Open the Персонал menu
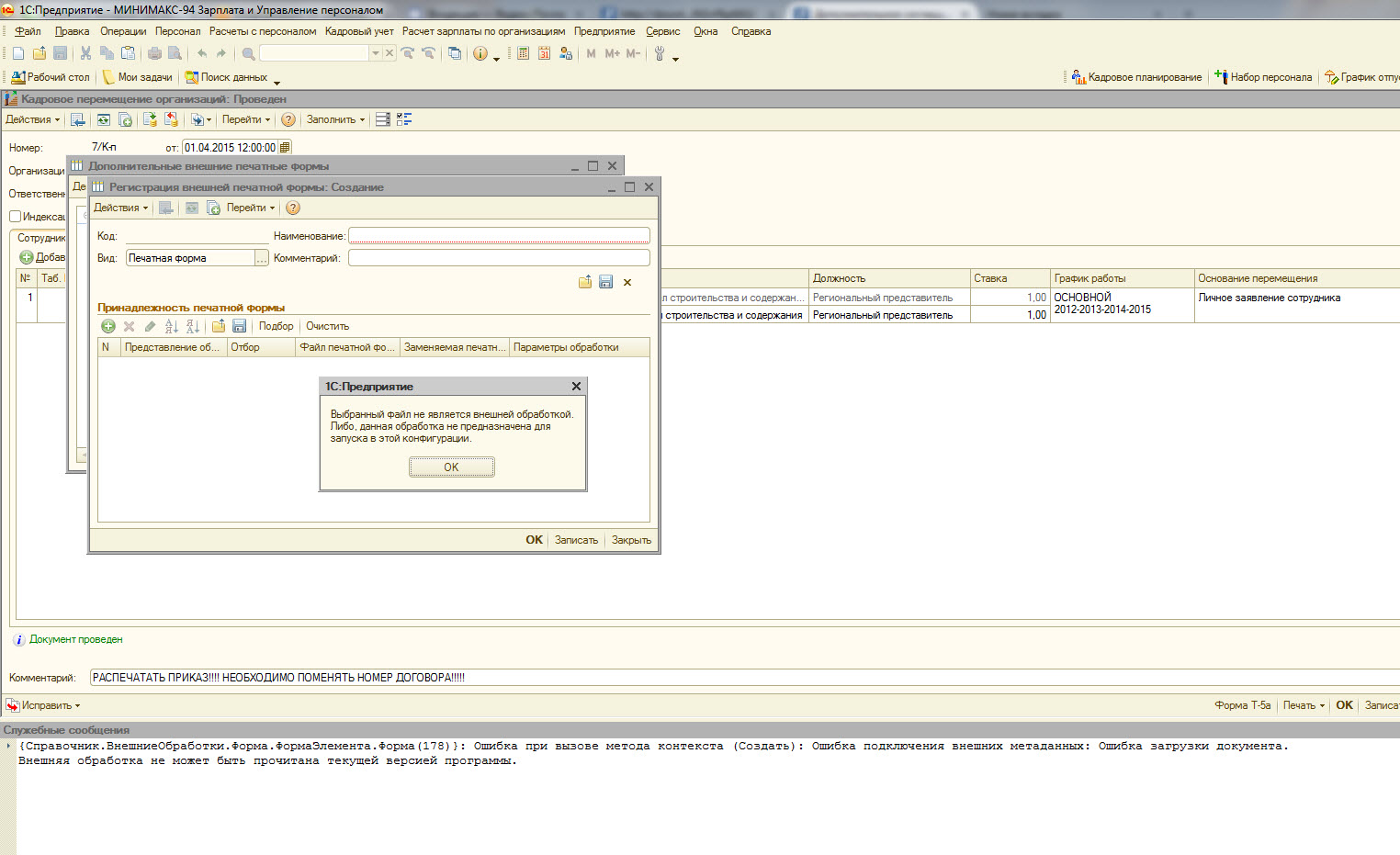The image size is (1400, 855). [177, 31]
